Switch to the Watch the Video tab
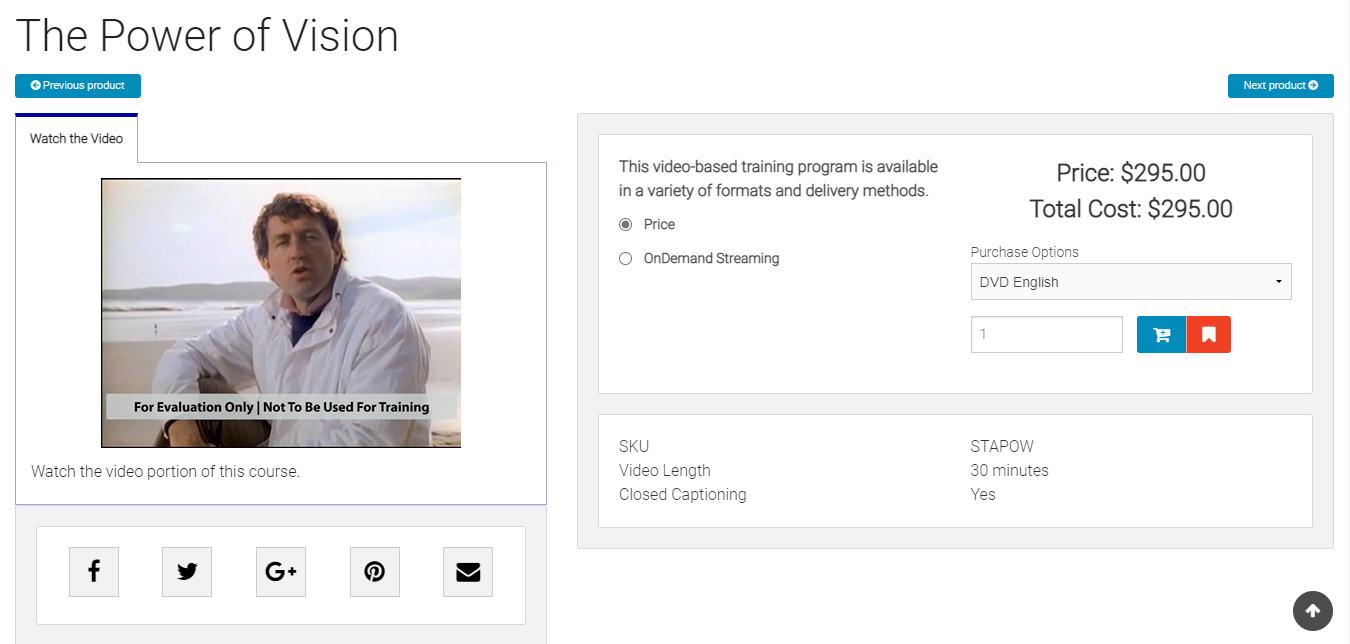Screen dimensions: 1350x644 tap(76, 139)
